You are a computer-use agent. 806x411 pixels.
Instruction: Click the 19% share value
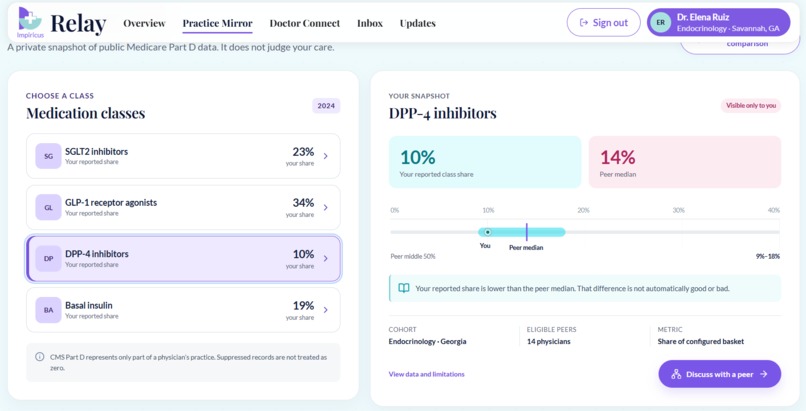click(x=303, y=306)
